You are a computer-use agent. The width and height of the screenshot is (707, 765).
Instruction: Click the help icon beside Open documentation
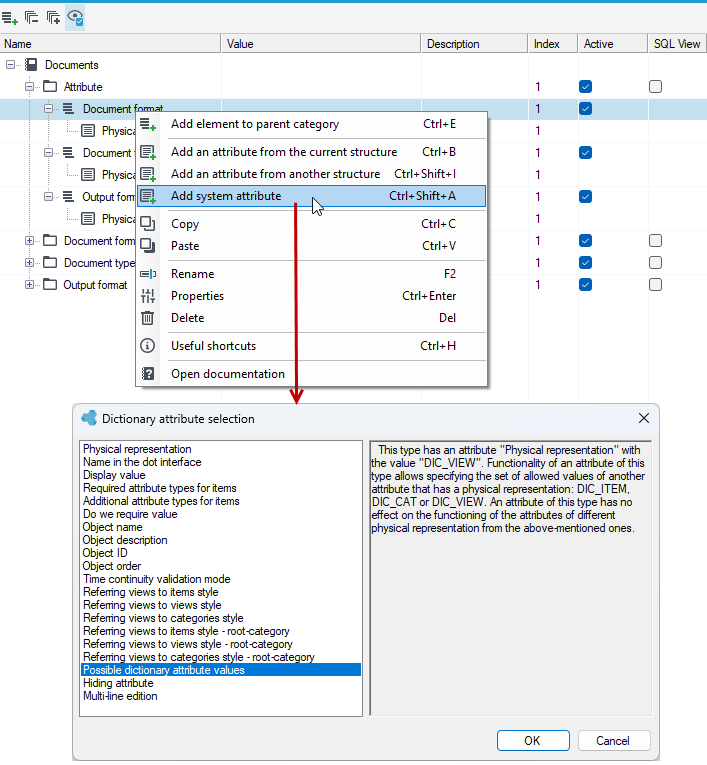point(147,374)
